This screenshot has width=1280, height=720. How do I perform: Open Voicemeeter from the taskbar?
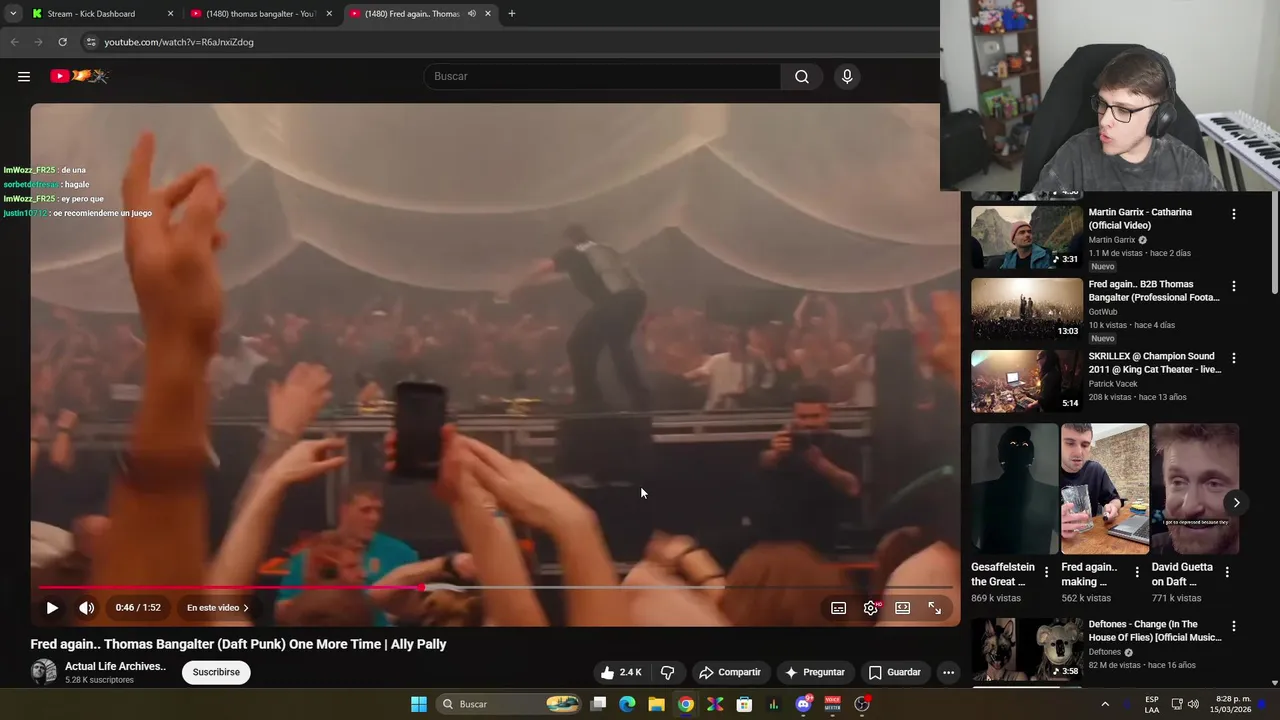832,704
